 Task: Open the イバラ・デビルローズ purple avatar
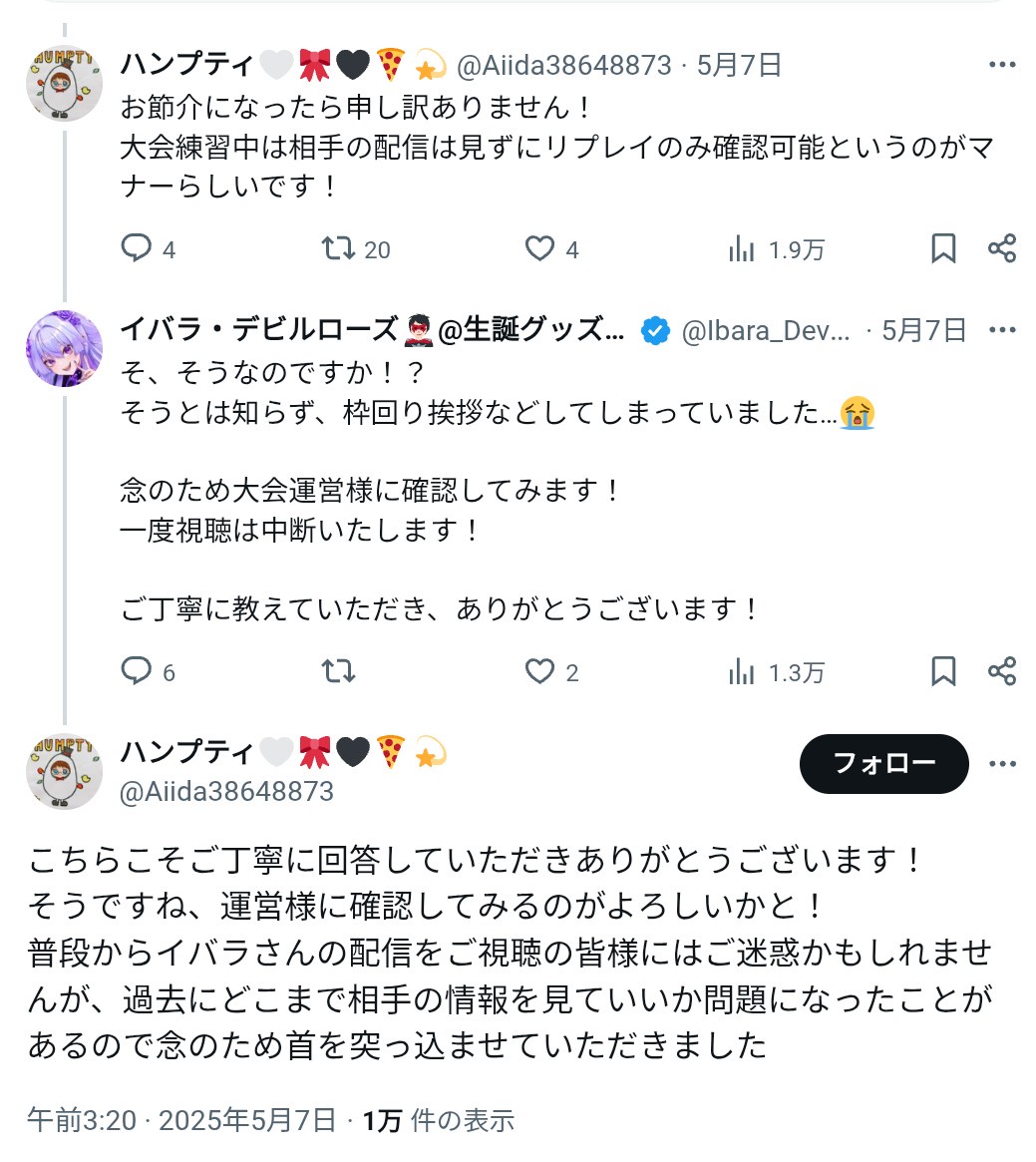tap(65, 348)
